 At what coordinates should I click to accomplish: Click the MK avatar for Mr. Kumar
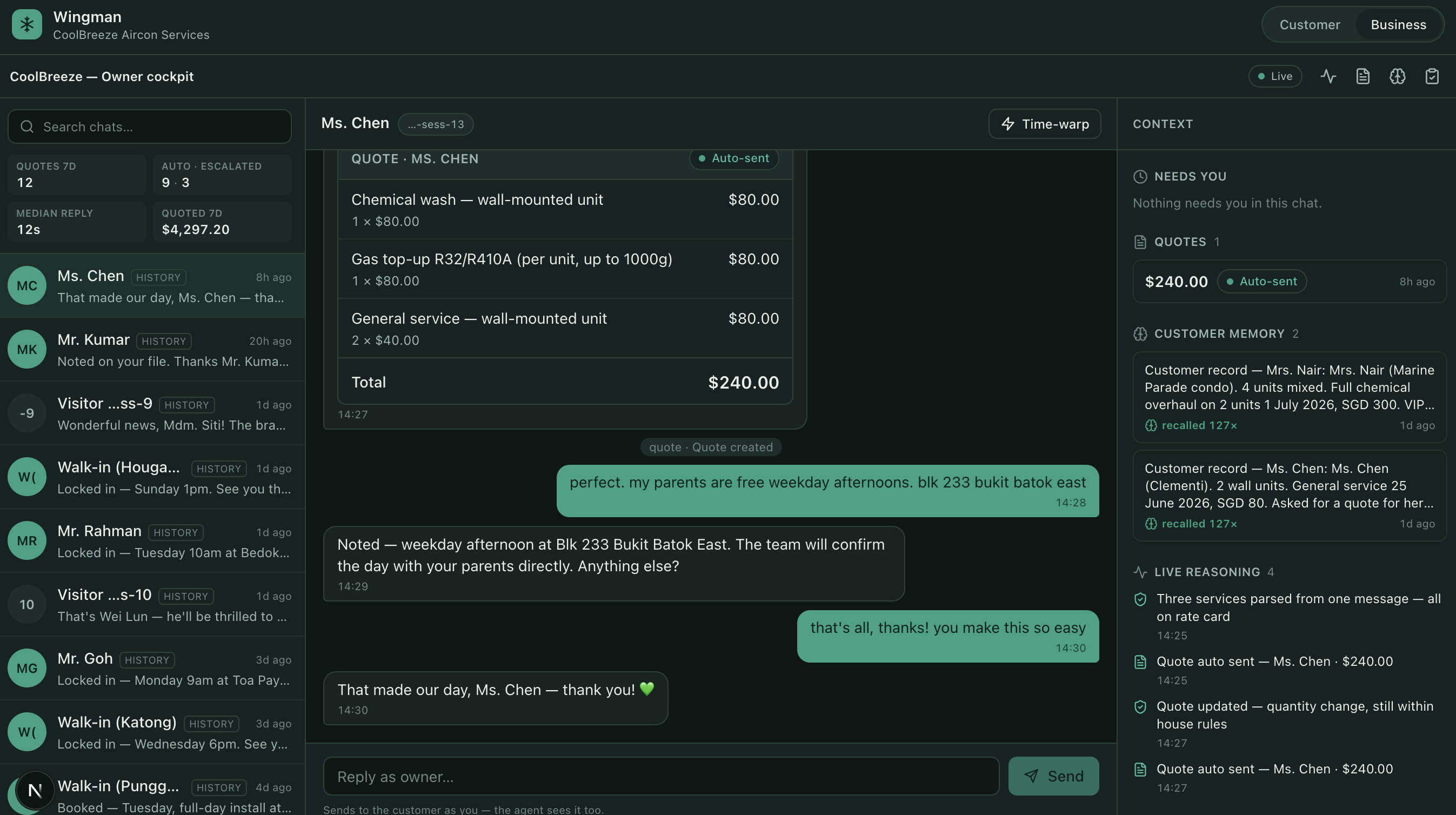click(26, 349)
